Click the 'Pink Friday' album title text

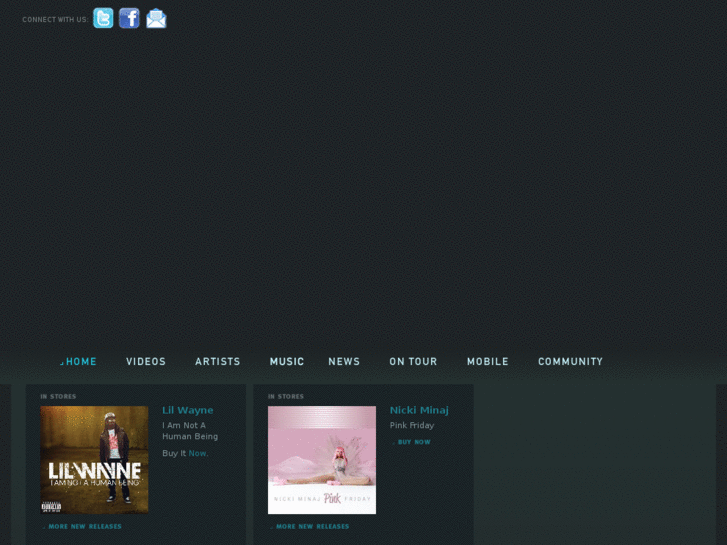[x=412, y=425]
